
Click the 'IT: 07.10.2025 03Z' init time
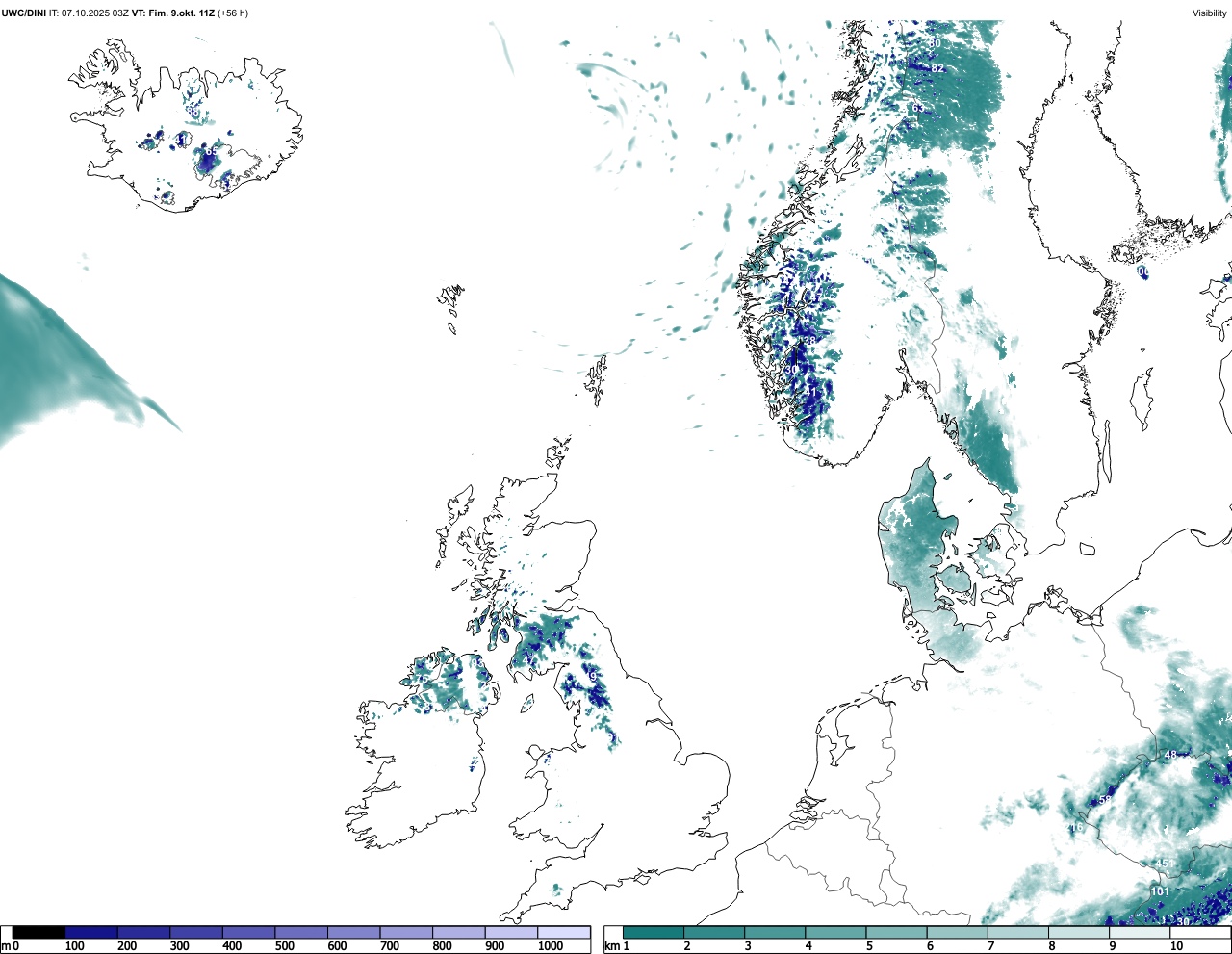89,13
